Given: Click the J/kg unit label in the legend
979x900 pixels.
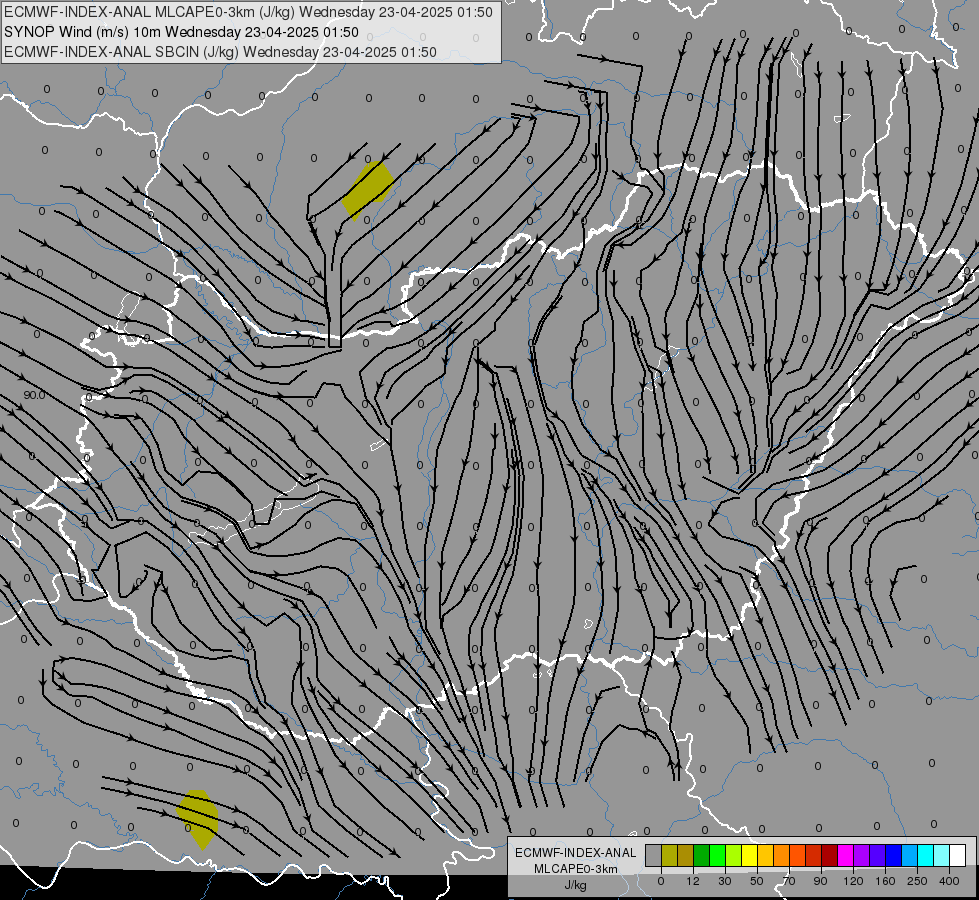Looking at the screenshot, I should pos(576,885).
